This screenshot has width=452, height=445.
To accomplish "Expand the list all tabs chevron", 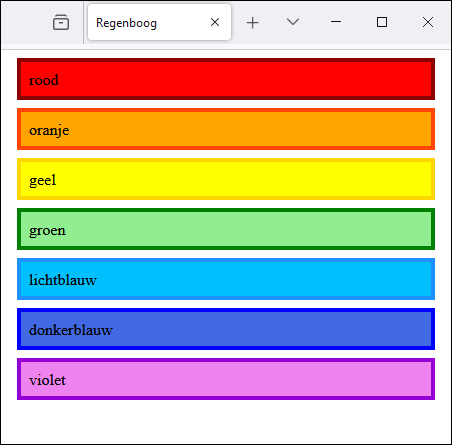I will (x=293, y=22).
